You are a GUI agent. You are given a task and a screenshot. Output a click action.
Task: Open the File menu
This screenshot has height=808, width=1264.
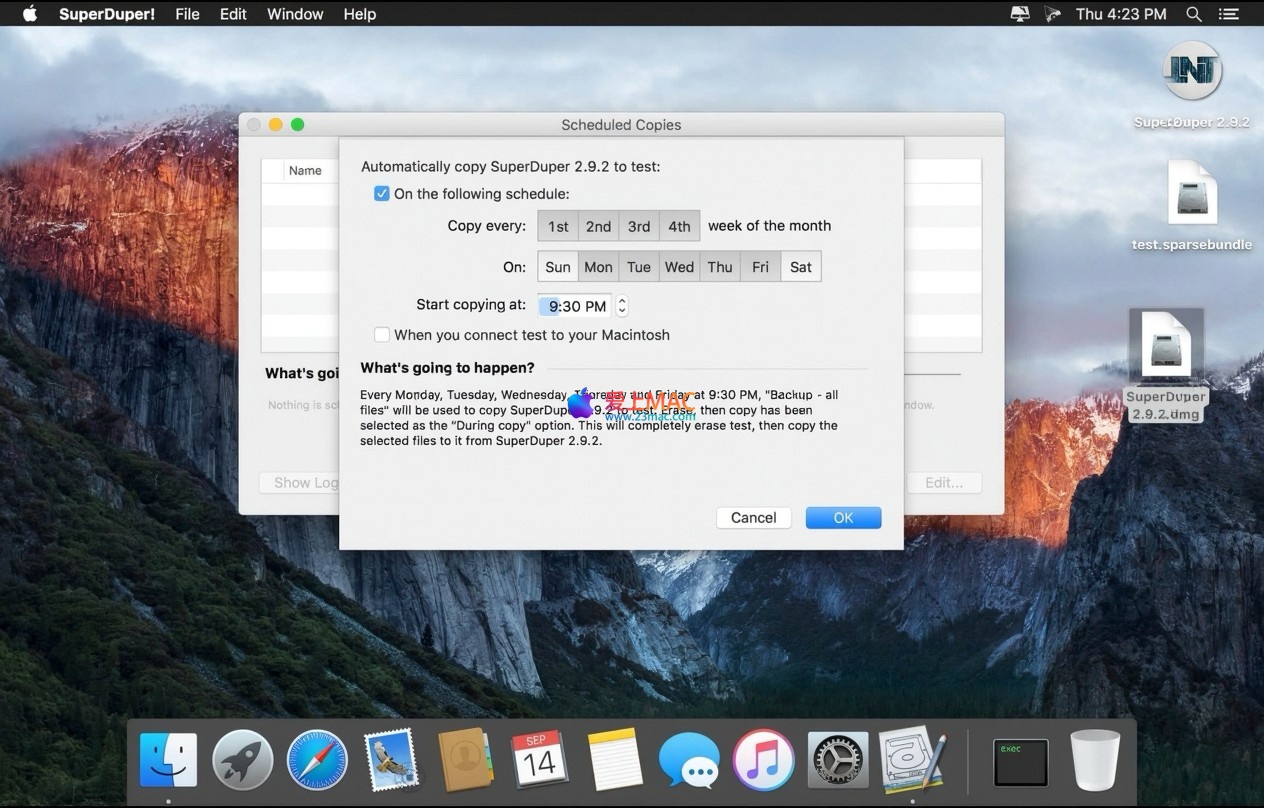pyautogui.click(x=187, y=14)
